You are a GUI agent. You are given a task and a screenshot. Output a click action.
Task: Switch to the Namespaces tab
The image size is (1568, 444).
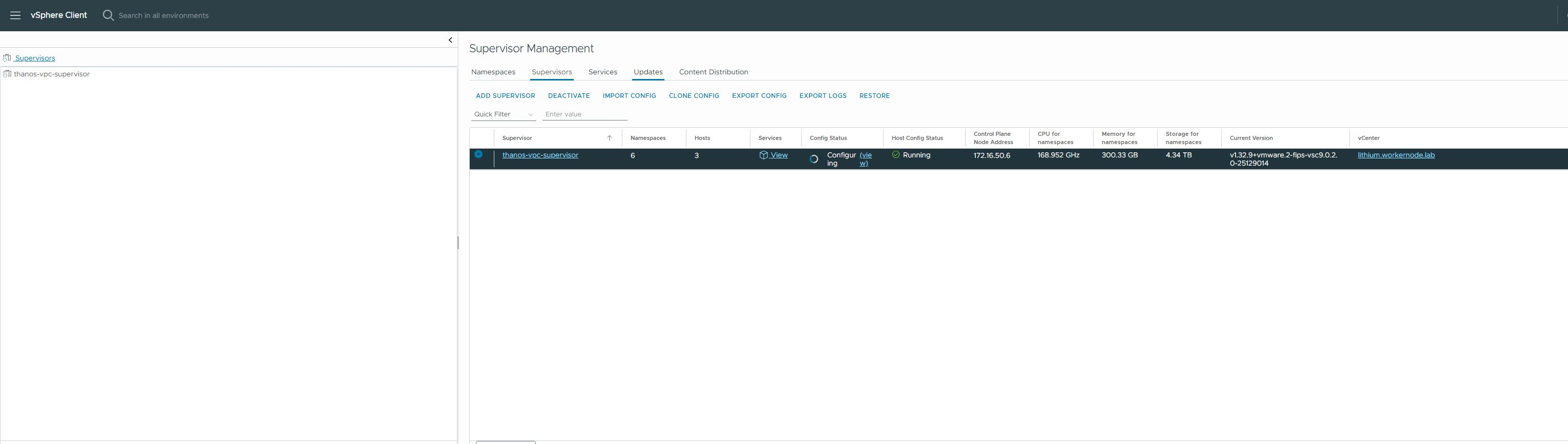pyautogui.click(x=493, y=72)
